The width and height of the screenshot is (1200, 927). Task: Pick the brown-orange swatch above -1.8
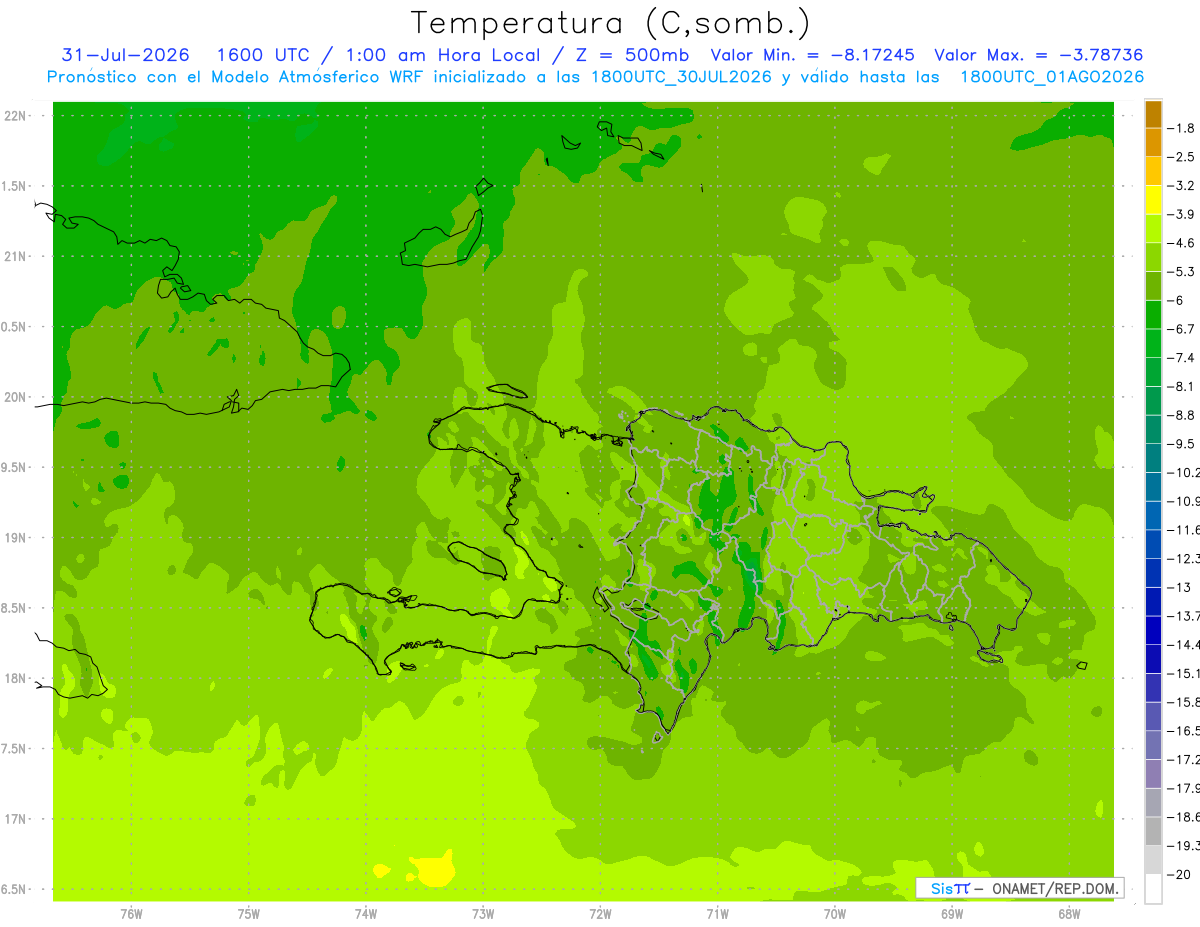point(1153,114)
